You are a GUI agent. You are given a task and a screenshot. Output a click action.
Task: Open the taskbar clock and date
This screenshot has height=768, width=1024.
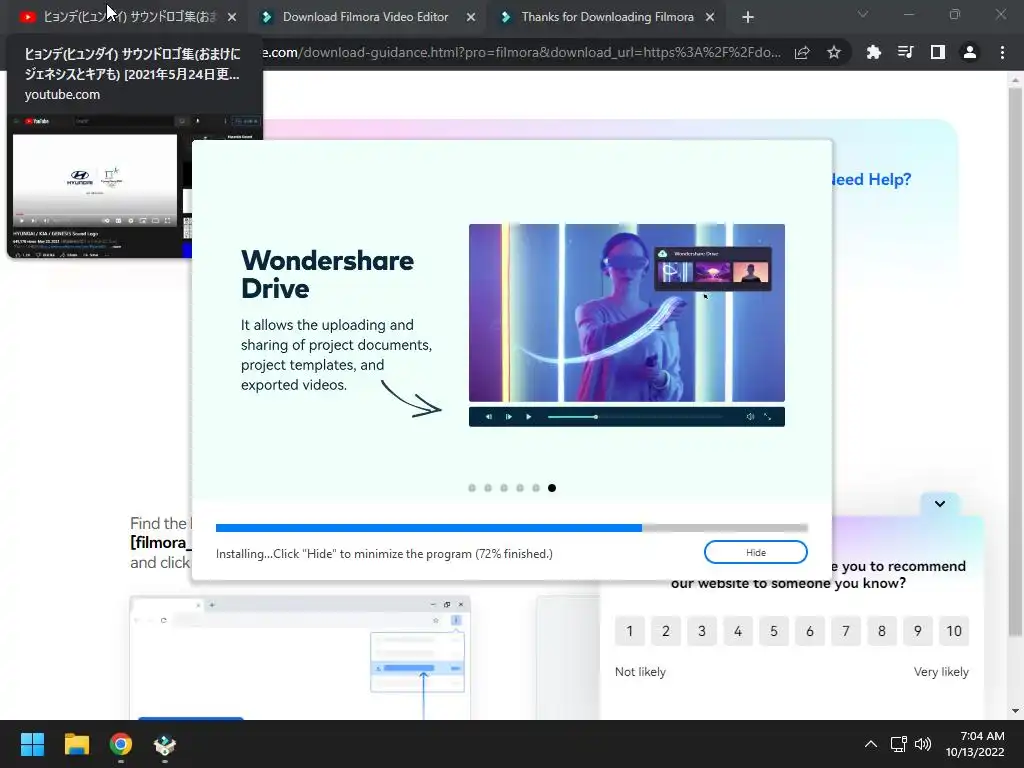pos(975,744)
